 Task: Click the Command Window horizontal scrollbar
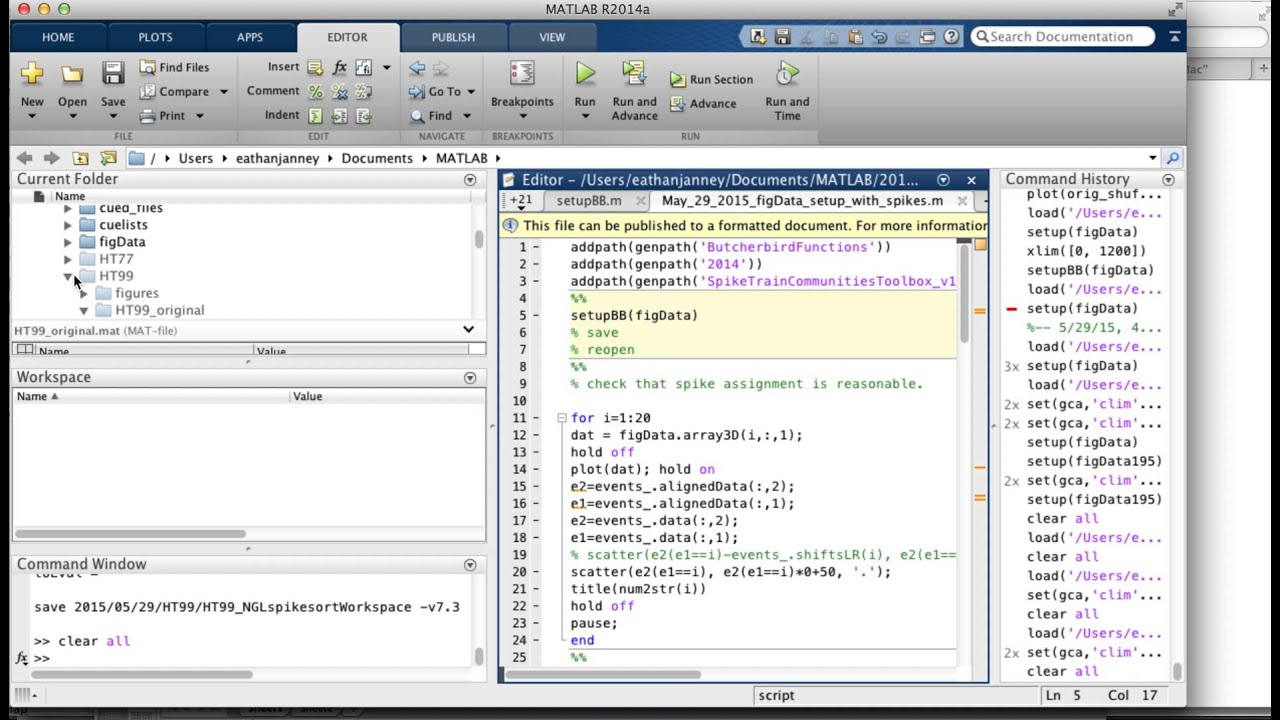142,674
